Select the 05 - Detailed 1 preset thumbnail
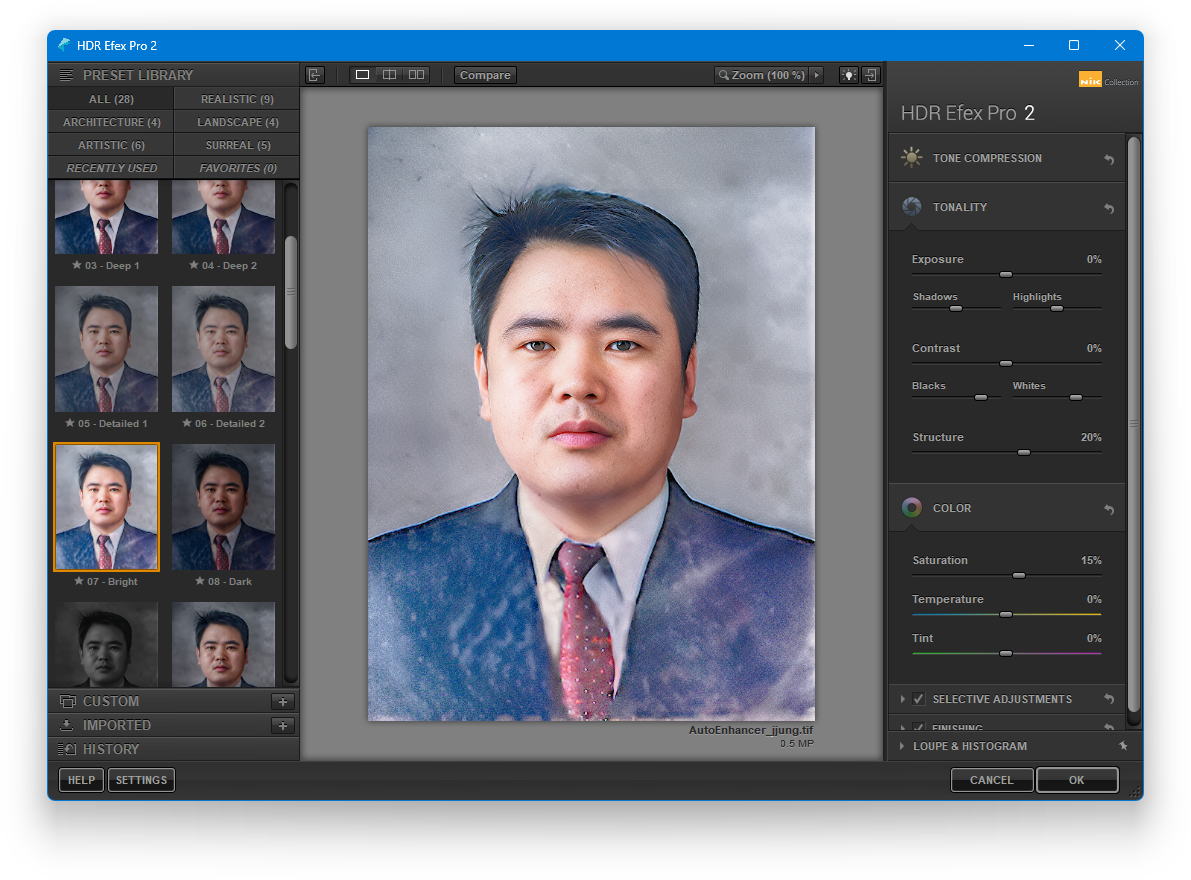Viewport: 1191px width, 880px height. [x=106, y=349]
